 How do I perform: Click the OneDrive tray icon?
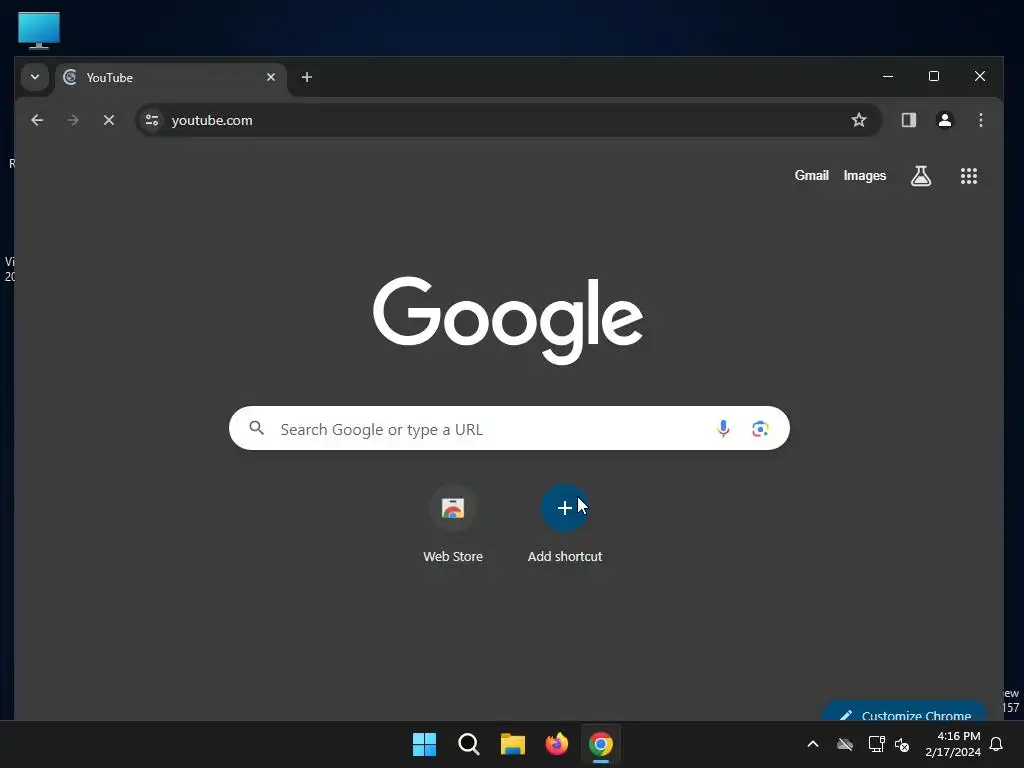coord(845,744)
